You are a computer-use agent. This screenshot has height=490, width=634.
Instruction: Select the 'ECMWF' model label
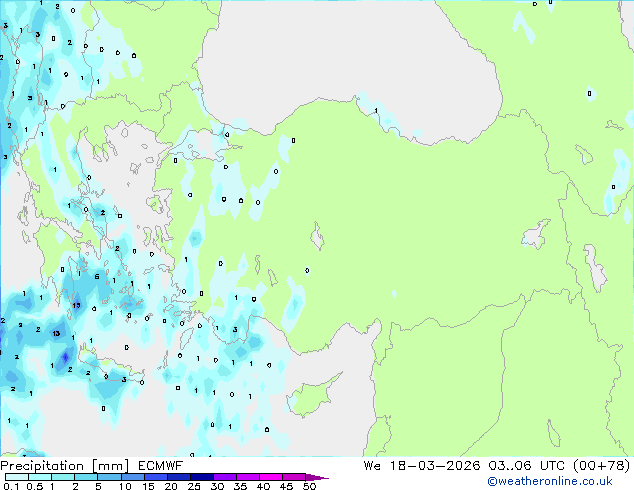161,466
